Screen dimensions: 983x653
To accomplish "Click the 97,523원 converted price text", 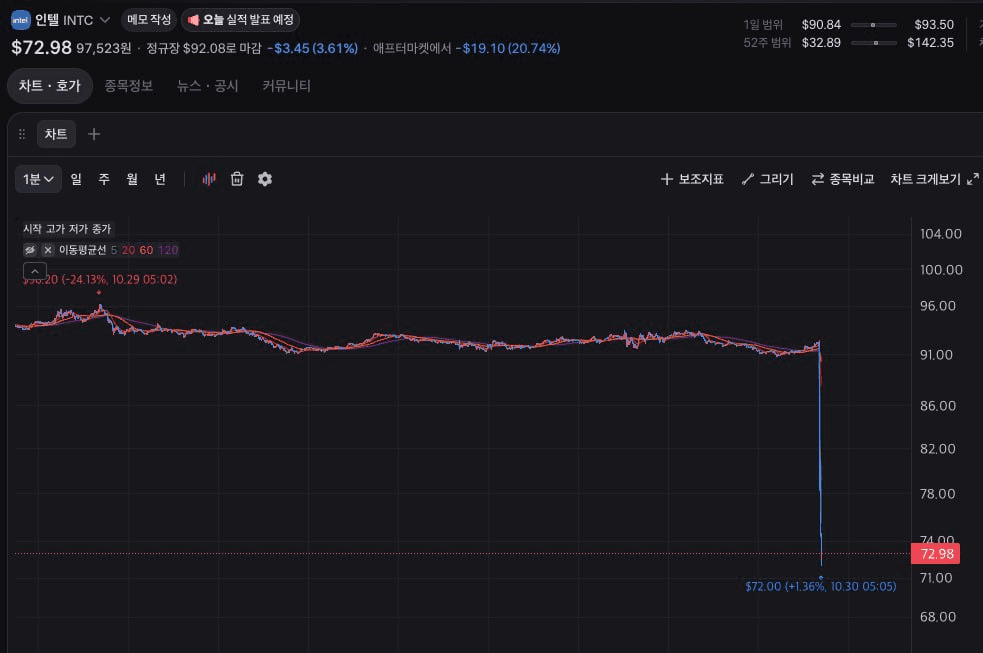I will point(104,48).
